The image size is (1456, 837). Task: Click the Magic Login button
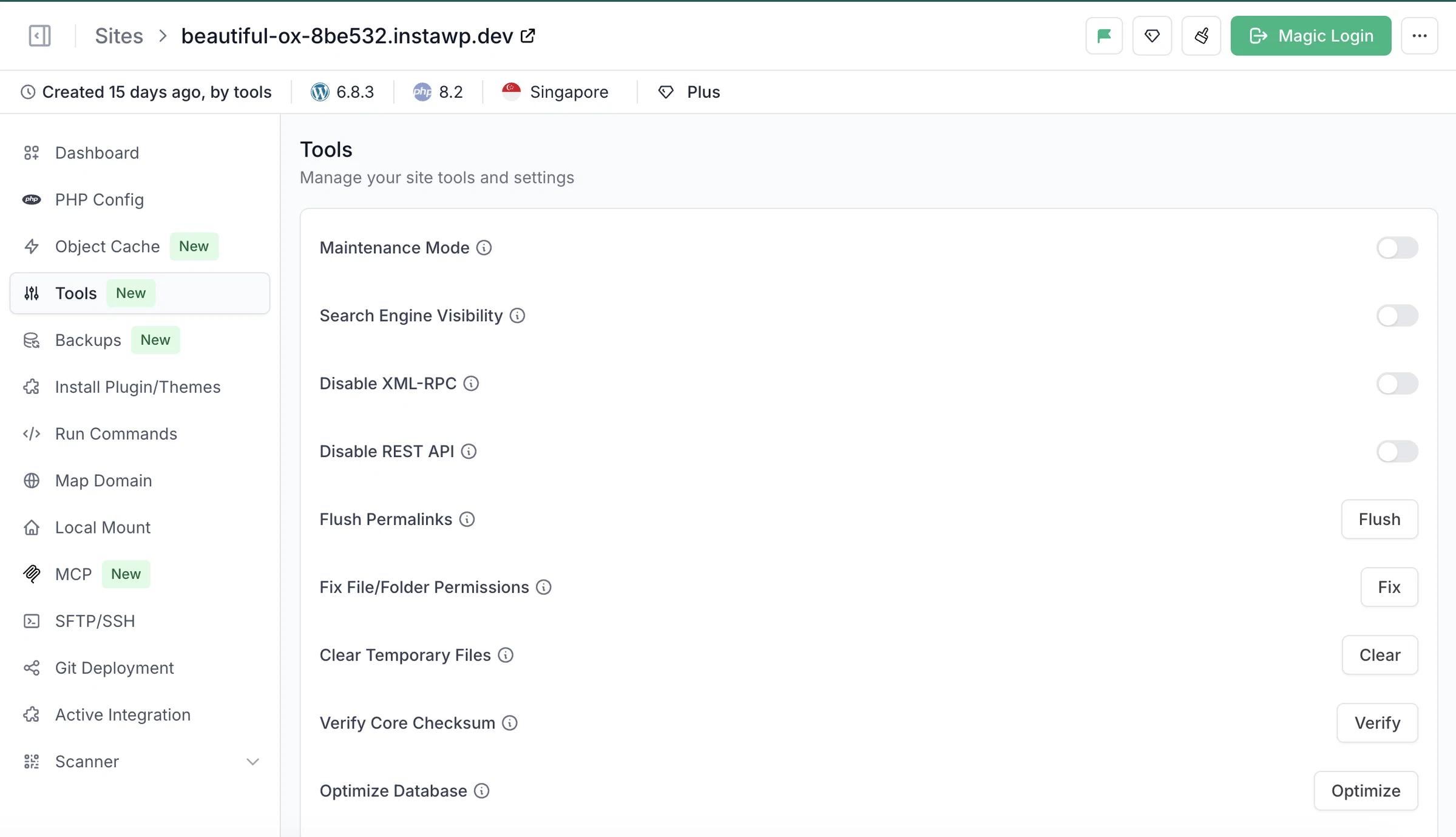(x=1311, y=36)
